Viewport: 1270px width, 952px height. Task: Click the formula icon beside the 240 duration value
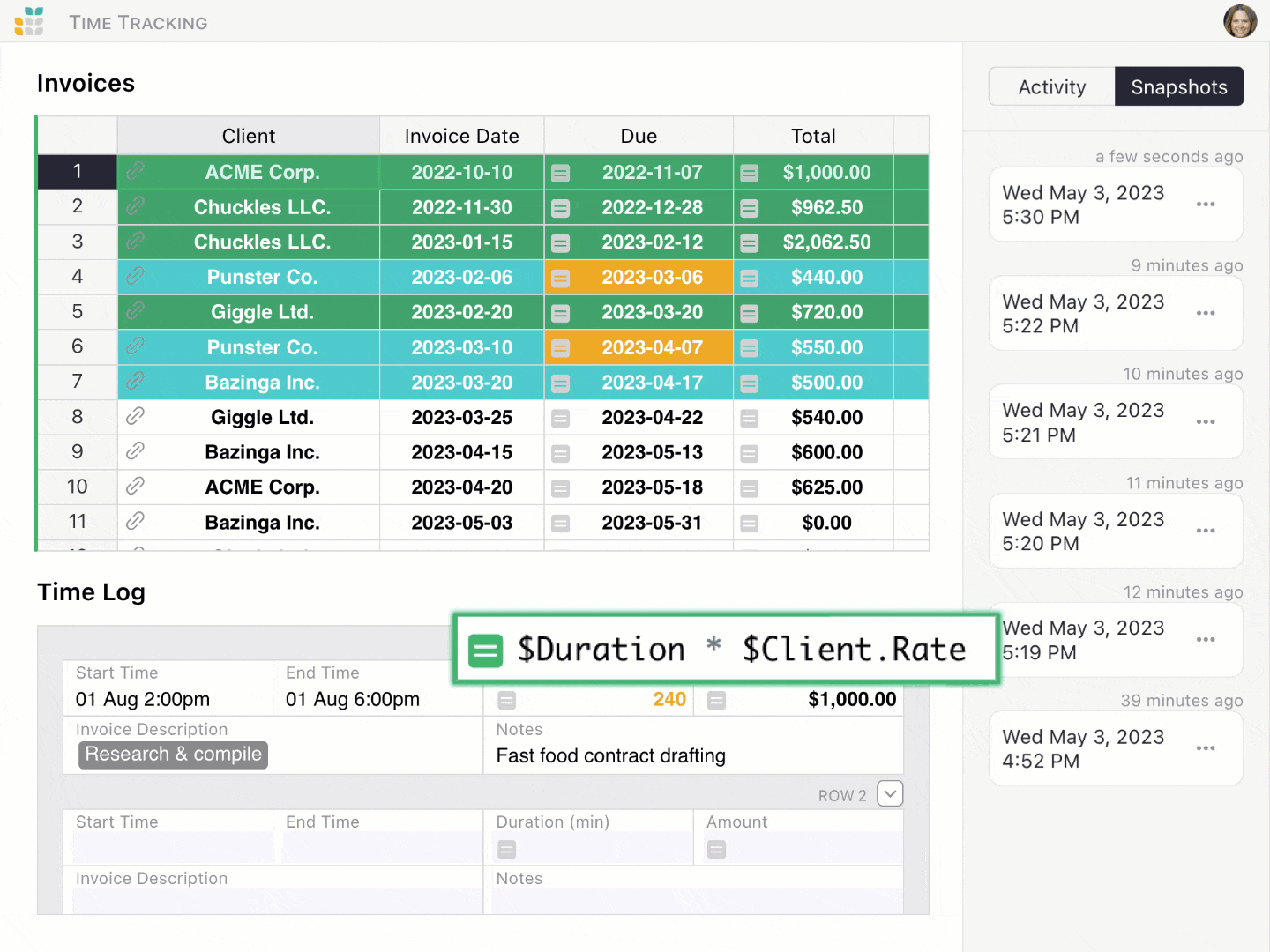(x=505, y=699)
